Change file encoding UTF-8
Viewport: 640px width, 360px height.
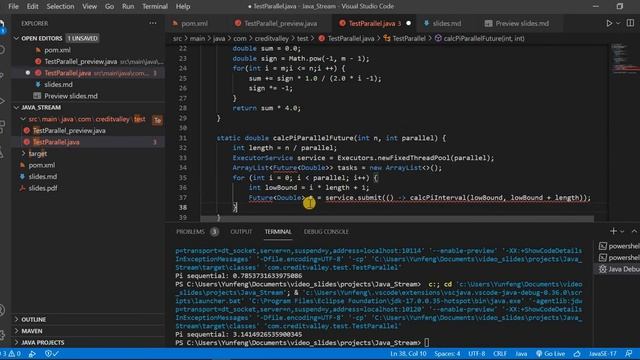[x=477, y=354]
